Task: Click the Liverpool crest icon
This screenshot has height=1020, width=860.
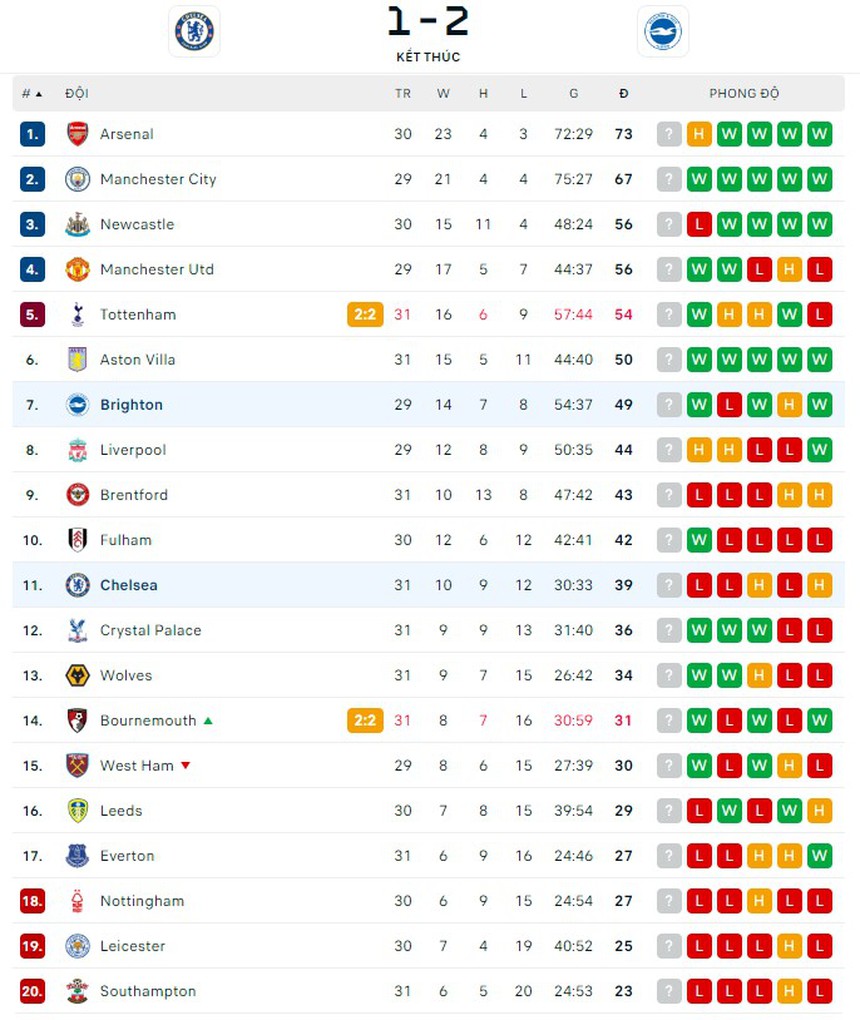Action: click(x=77, y=450)
